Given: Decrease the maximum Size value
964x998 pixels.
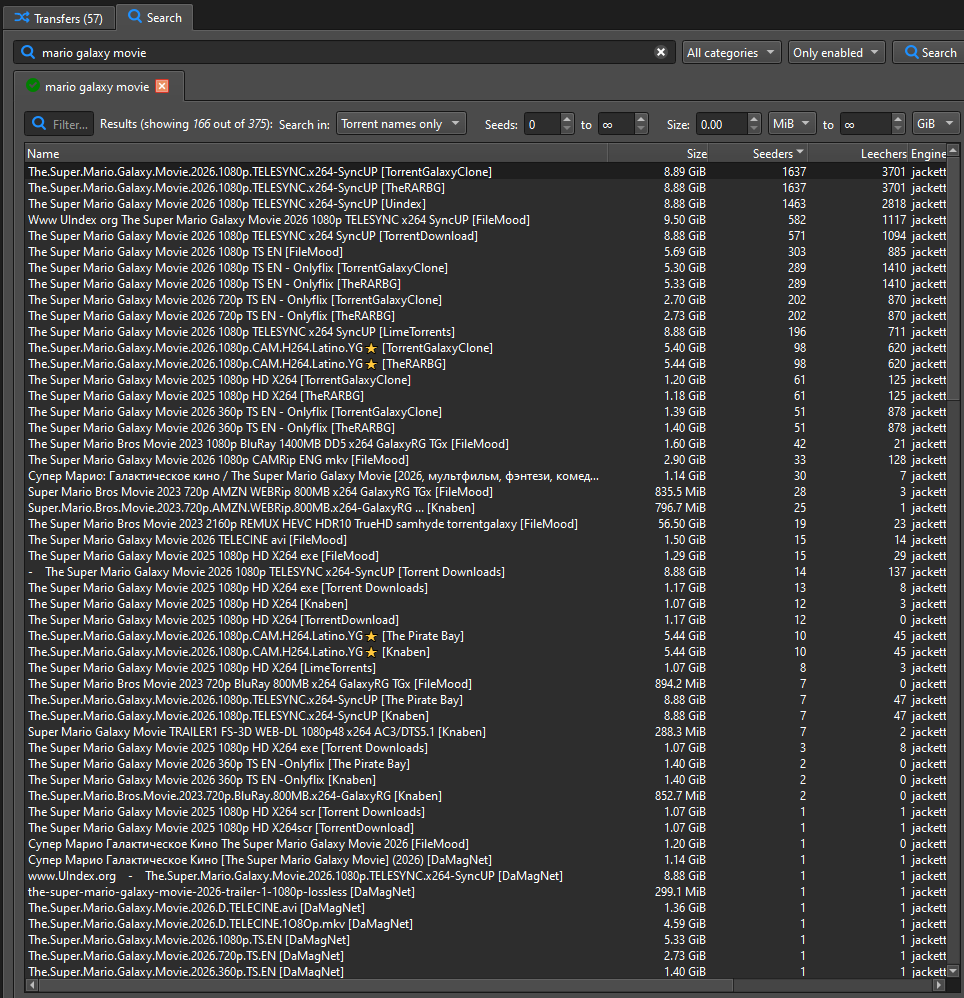Looking at the screenshot, I should (898, 129).
